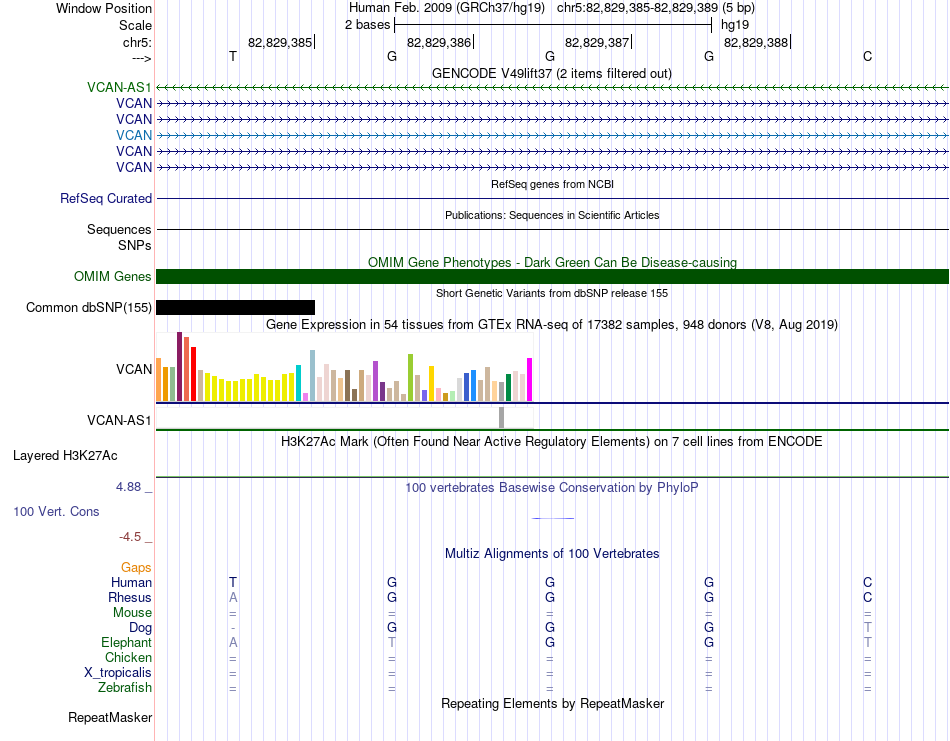950x741 pixels.
Task: Click base T in the Human alignment row
Action: point(233,582)
